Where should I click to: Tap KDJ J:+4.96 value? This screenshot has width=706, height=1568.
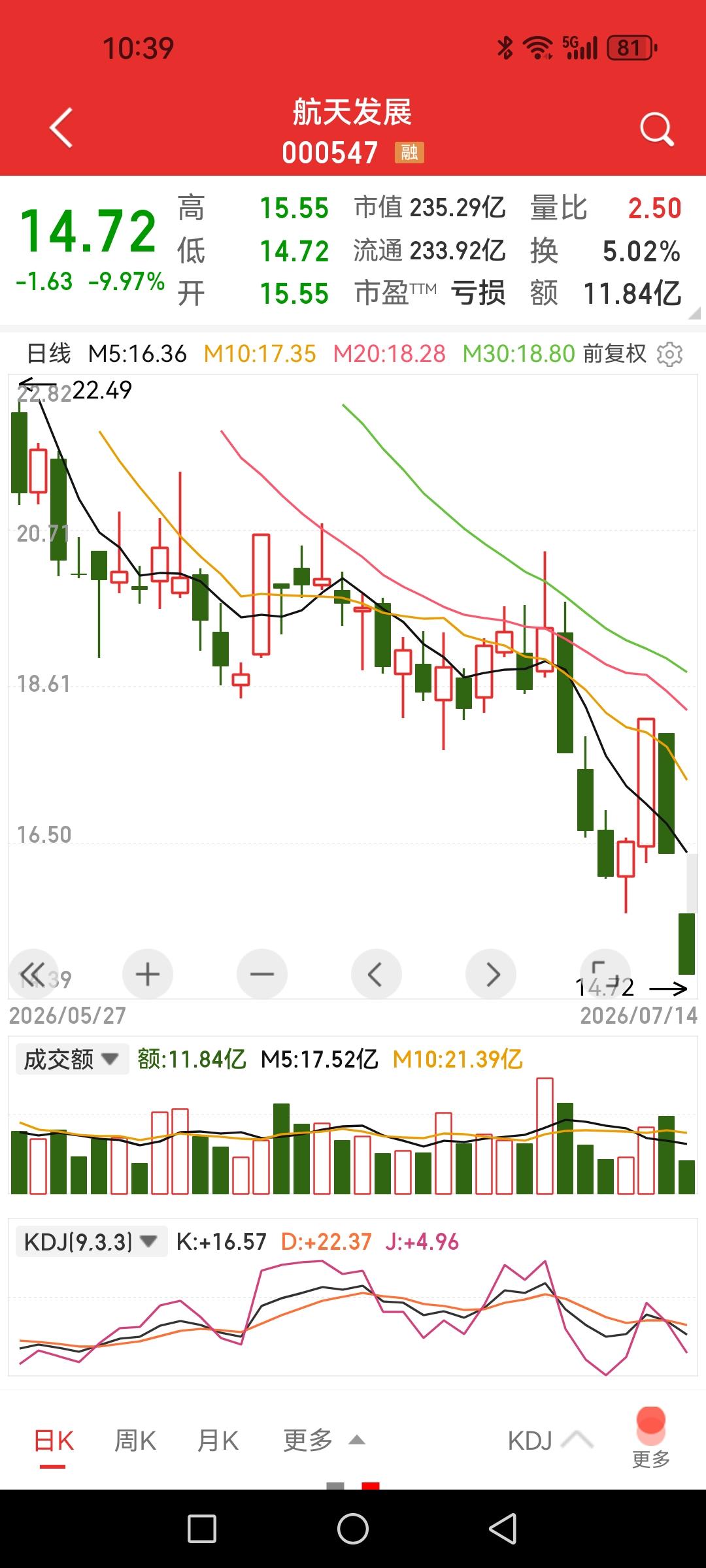click(422, 1242)
